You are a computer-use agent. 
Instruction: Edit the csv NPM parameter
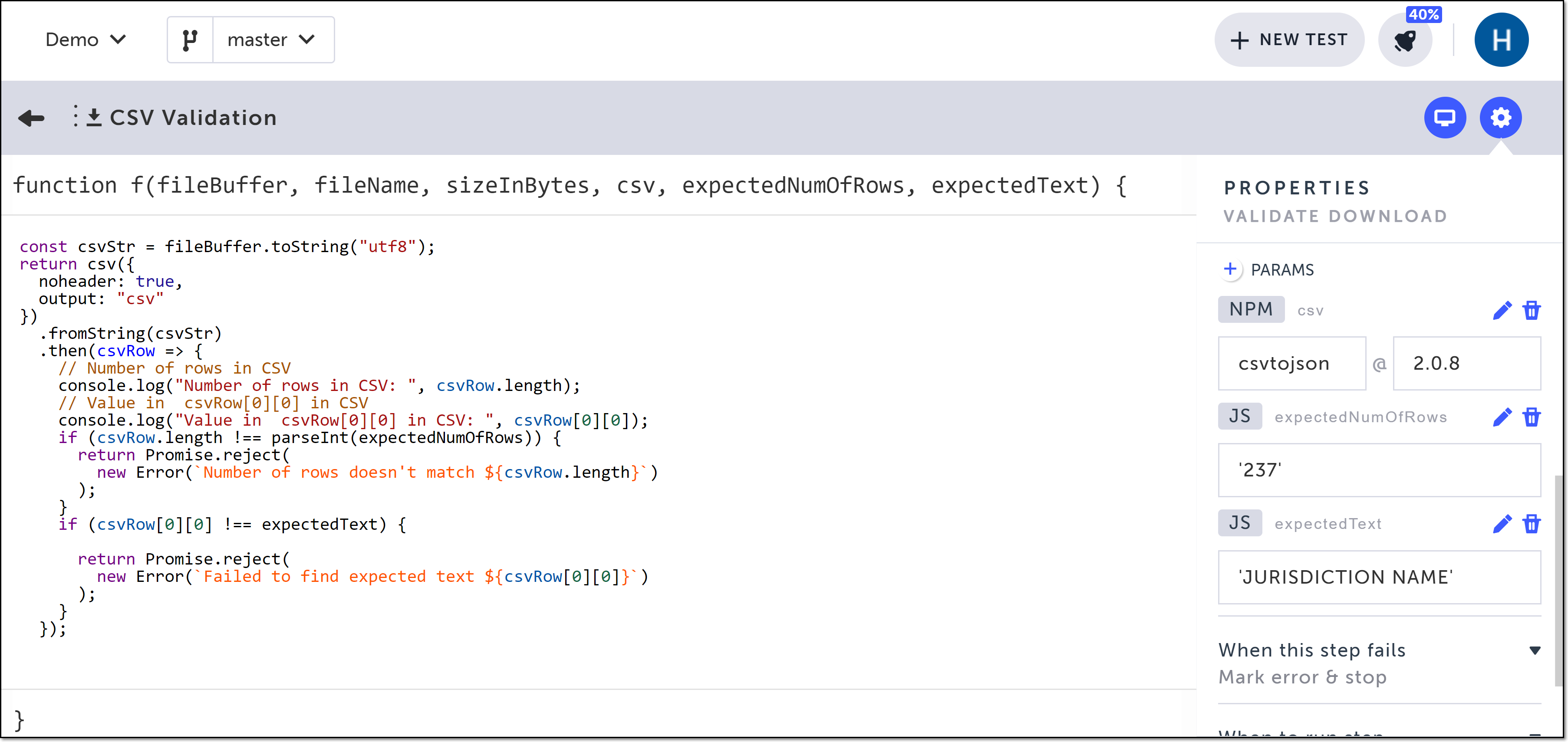tap(1502, 310)
